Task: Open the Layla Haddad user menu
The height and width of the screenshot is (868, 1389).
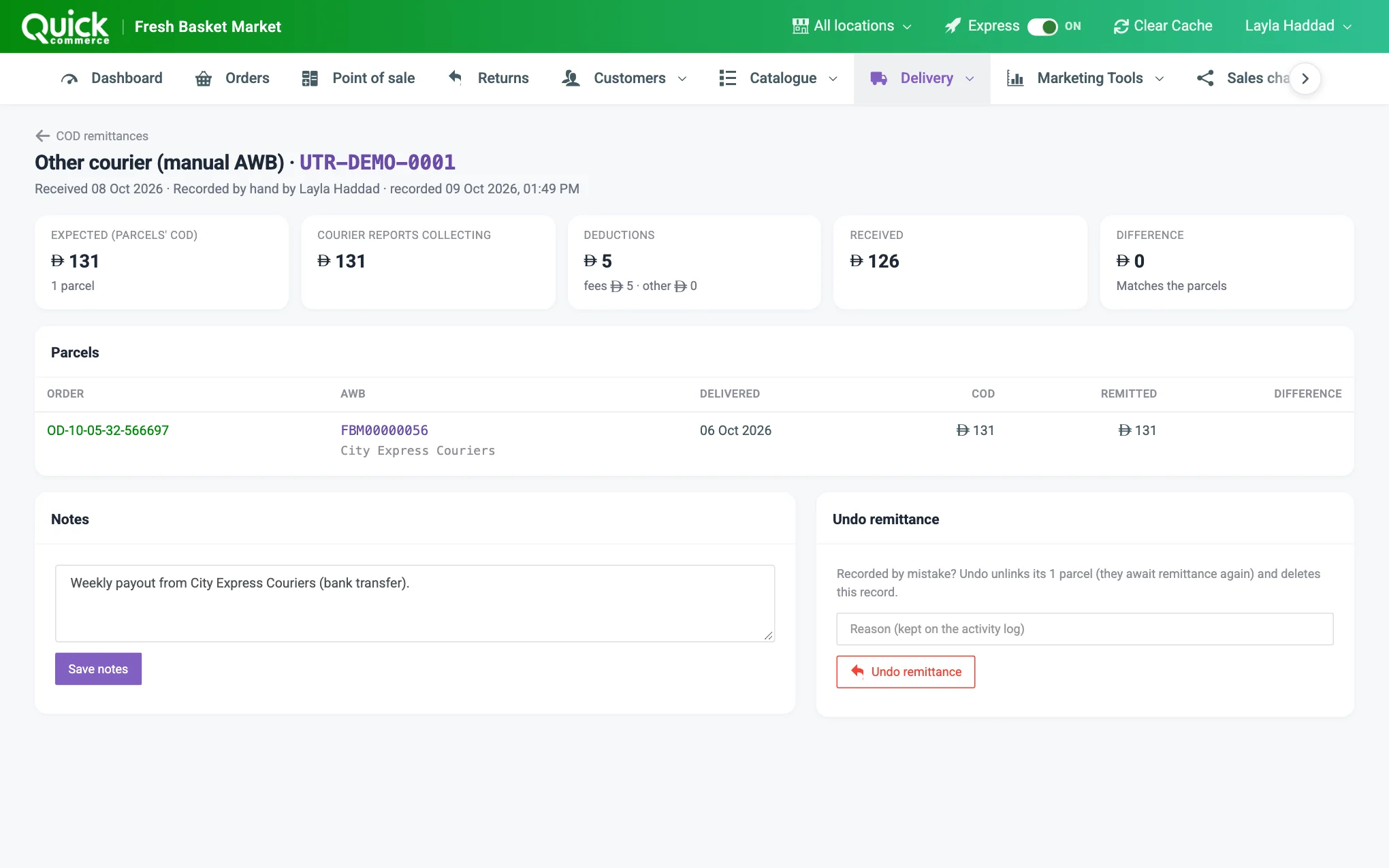Action: click(1298, 26)
